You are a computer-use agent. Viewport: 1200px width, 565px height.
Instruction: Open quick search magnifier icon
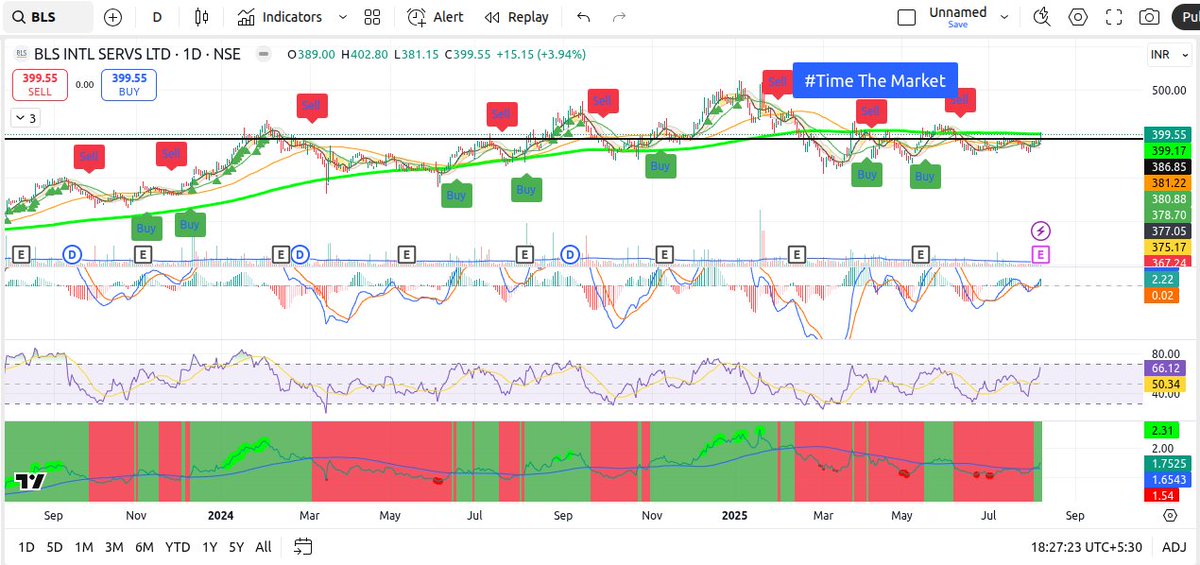pyautogui.click(x=1043, y=17)
